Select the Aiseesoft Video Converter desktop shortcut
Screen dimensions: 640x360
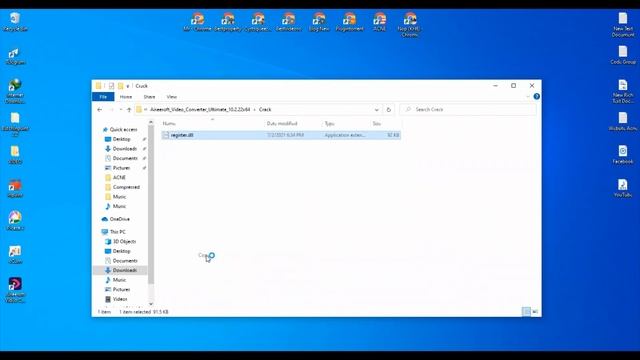[15, 290]
